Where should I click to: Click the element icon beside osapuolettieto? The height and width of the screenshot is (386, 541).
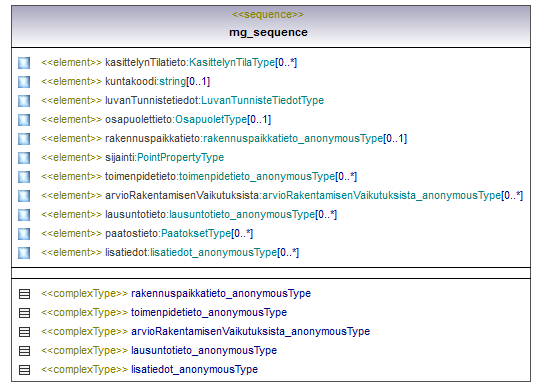(x=24, y=120)
